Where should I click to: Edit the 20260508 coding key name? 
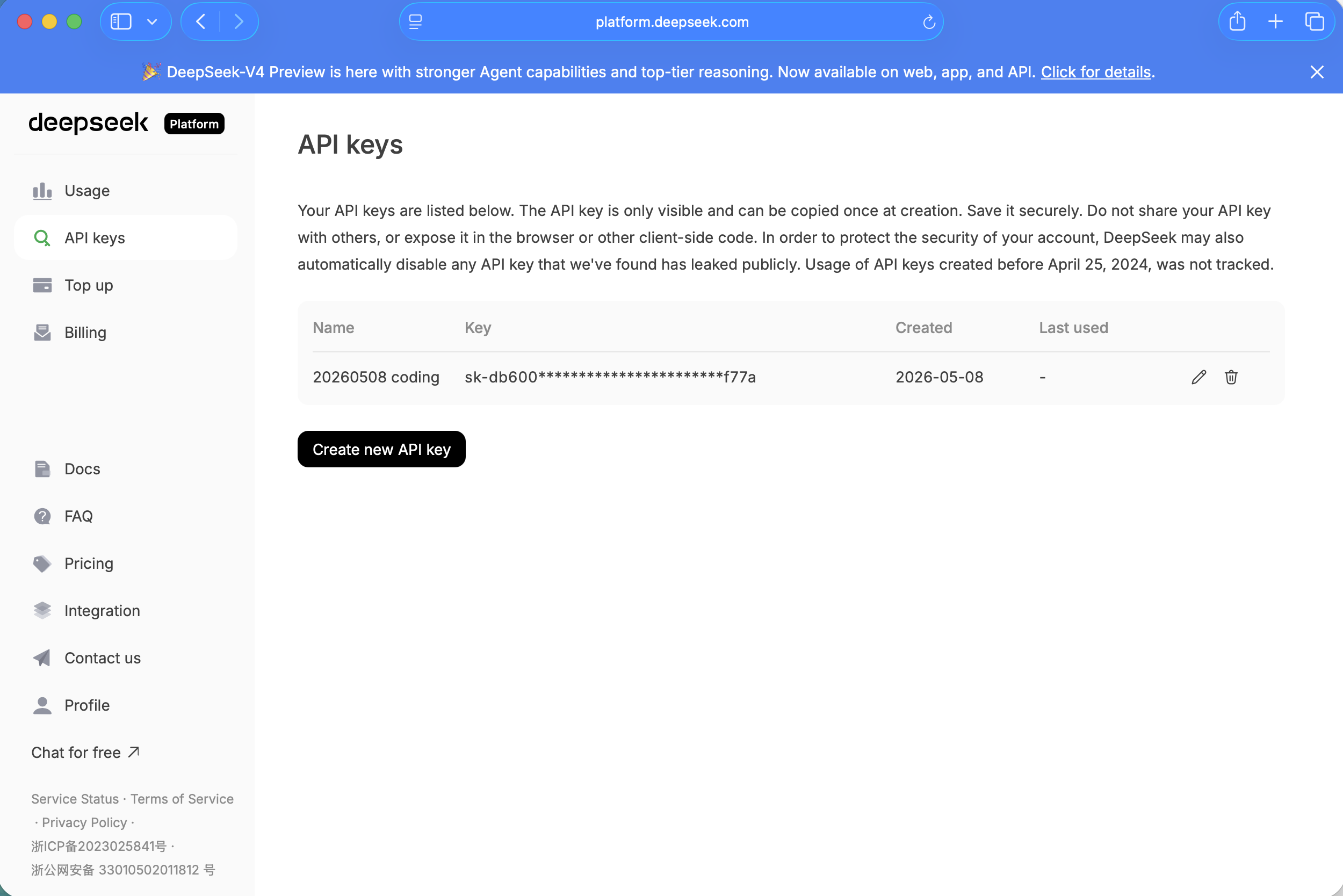(1199, 377)
